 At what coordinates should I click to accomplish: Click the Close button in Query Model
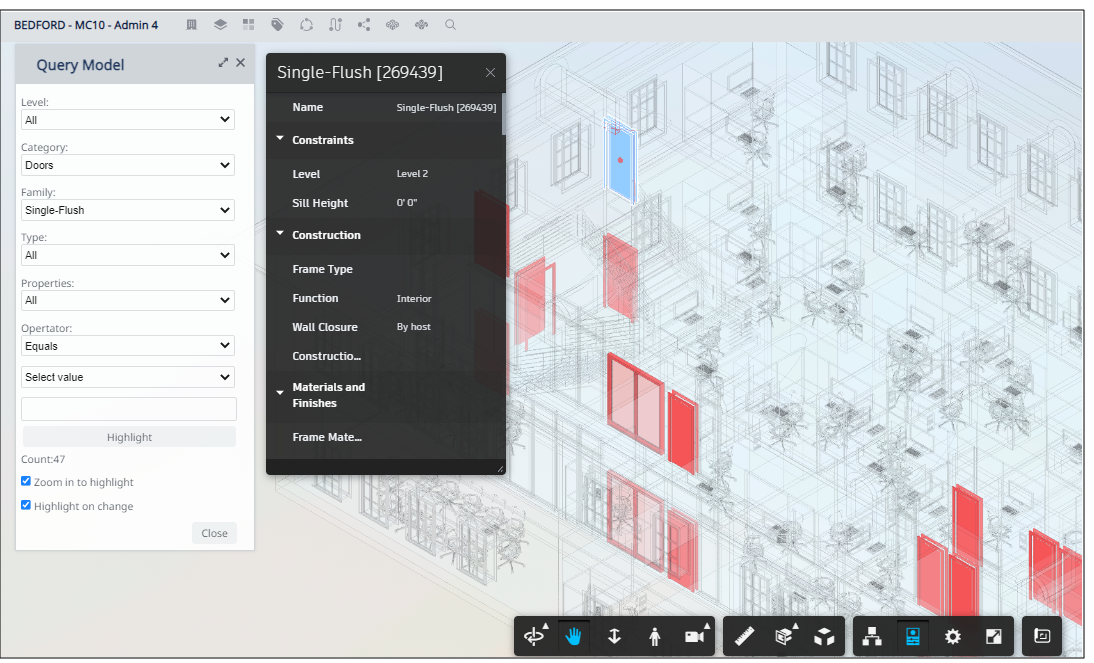(x=214, y=532)
